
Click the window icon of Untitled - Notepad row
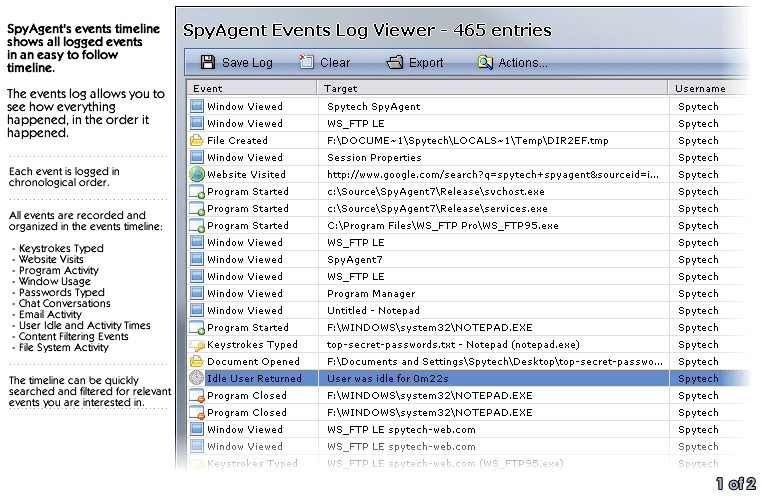(197, 310)
